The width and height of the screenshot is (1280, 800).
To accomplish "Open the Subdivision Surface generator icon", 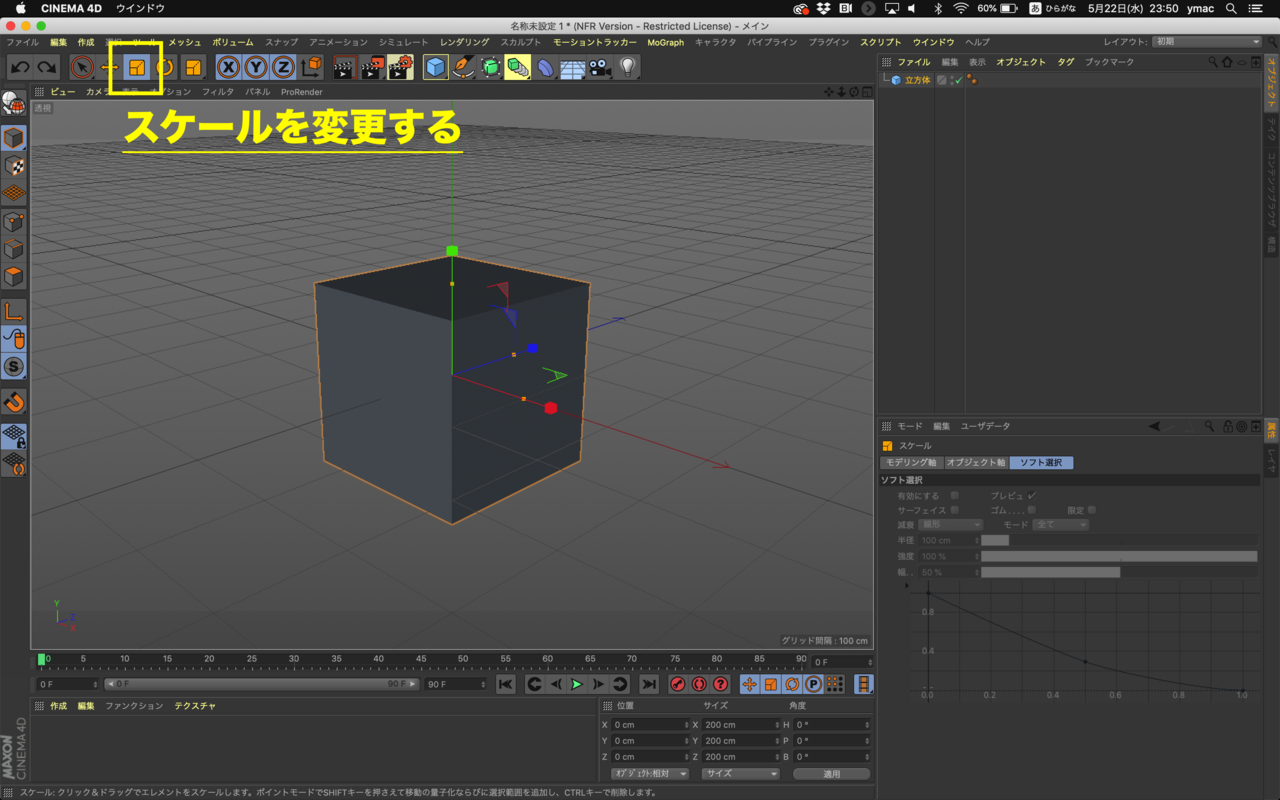I will [490, 68].
